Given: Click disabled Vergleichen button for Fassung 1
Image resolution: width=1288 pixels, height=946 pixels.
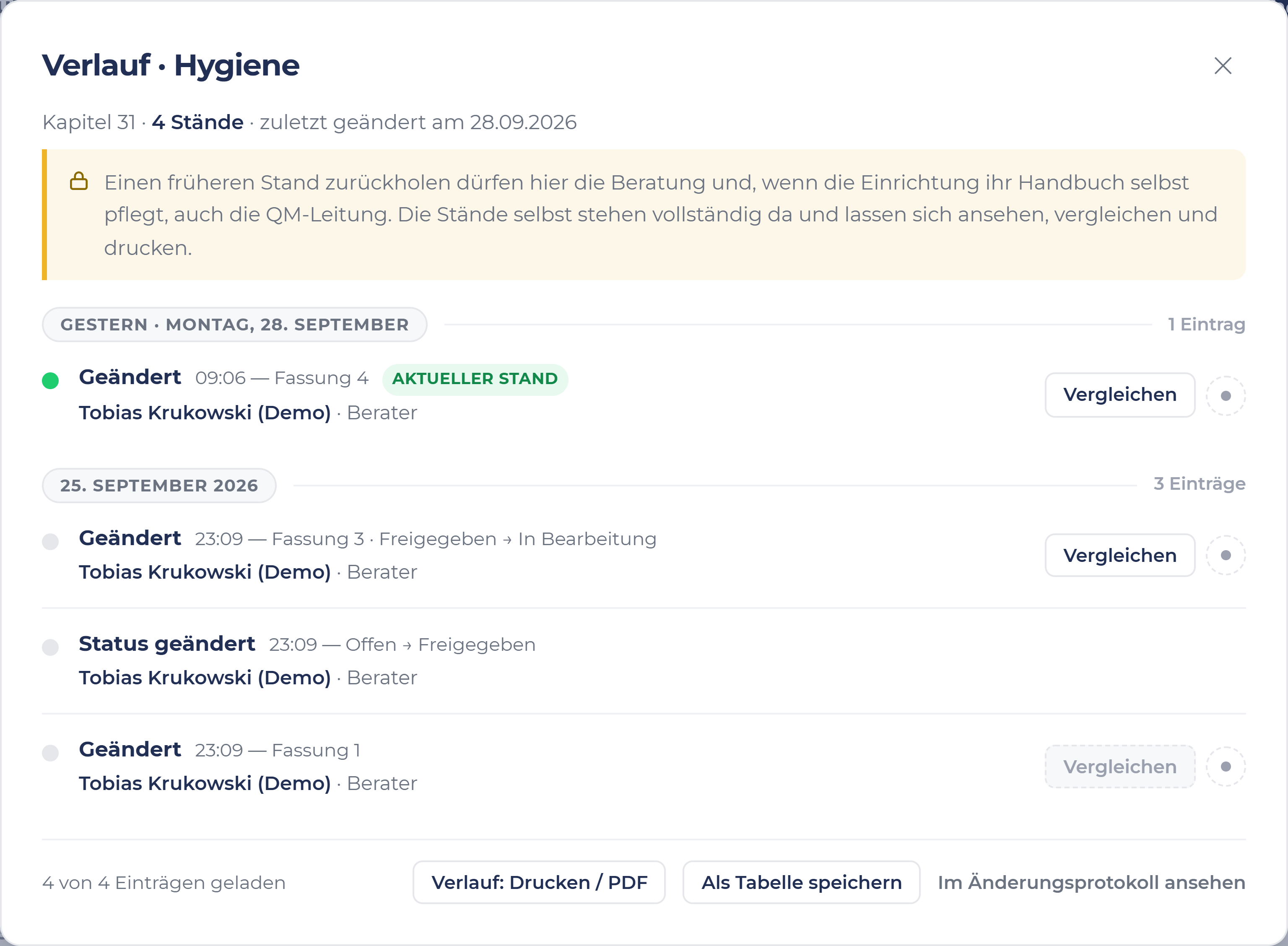Looking at the screenshot, I should pyautogui.click(x=1120, y=767).
